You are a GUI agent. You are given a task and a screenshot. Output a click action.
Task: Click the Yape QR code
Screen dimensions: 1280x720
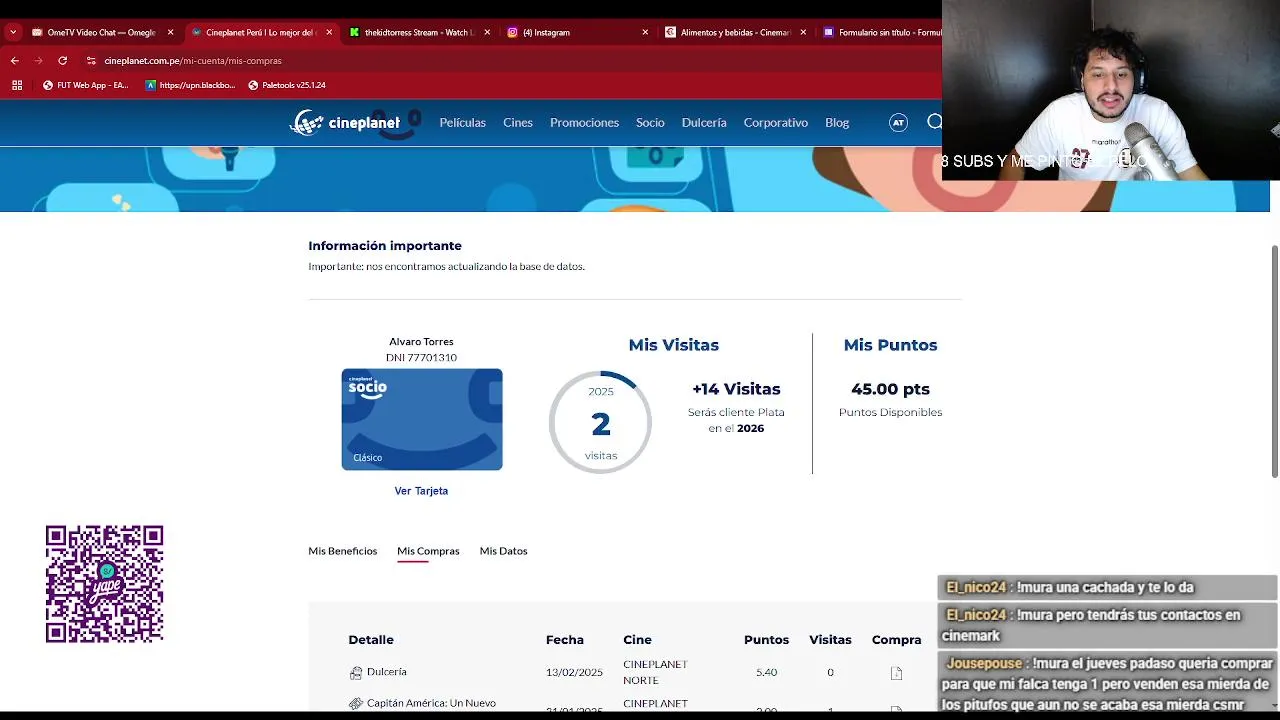(x=105, y=584)
